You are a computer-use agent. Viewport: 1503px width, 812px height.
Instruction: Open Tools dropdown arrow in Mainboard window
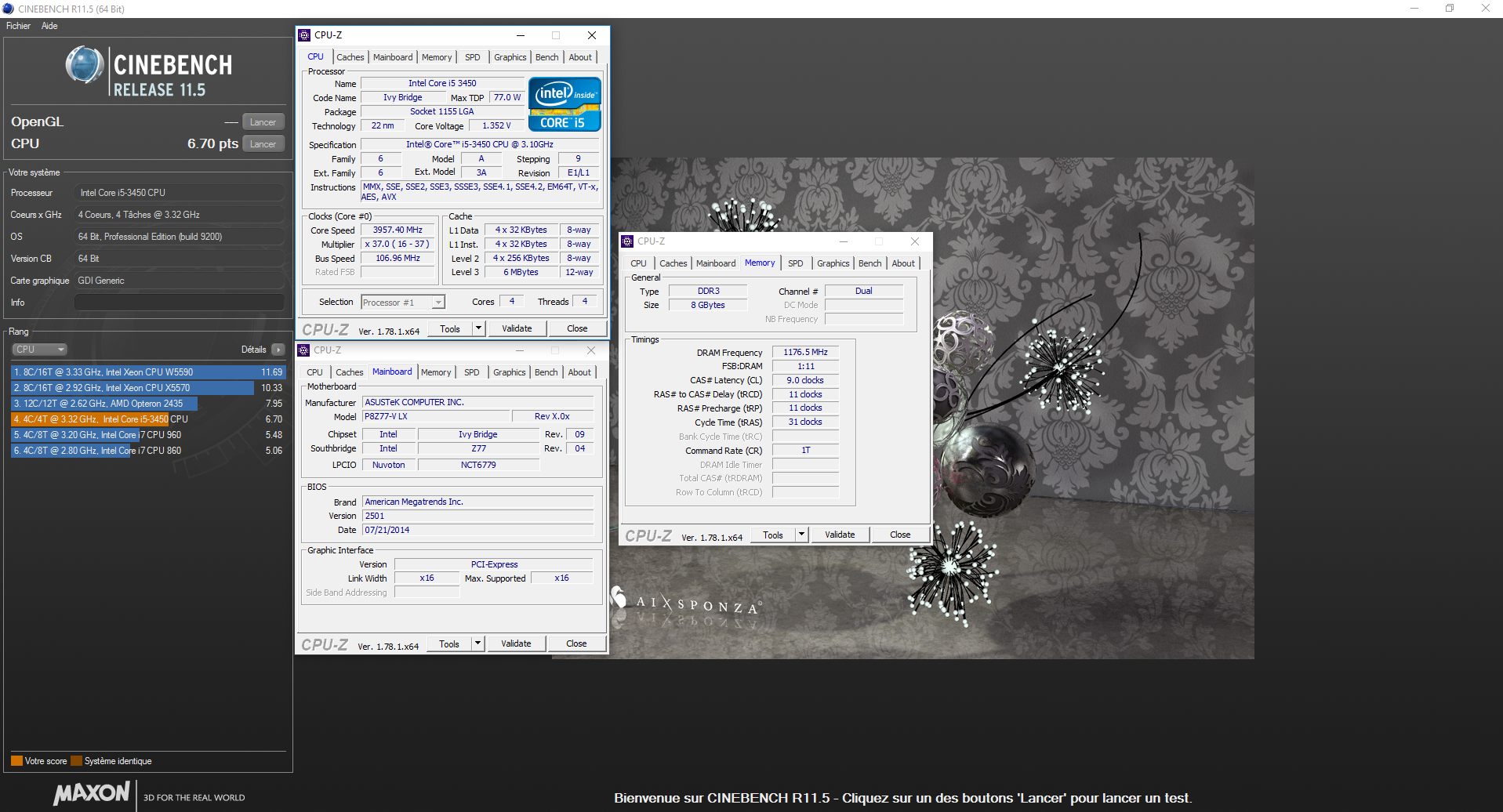coord(478,643)
